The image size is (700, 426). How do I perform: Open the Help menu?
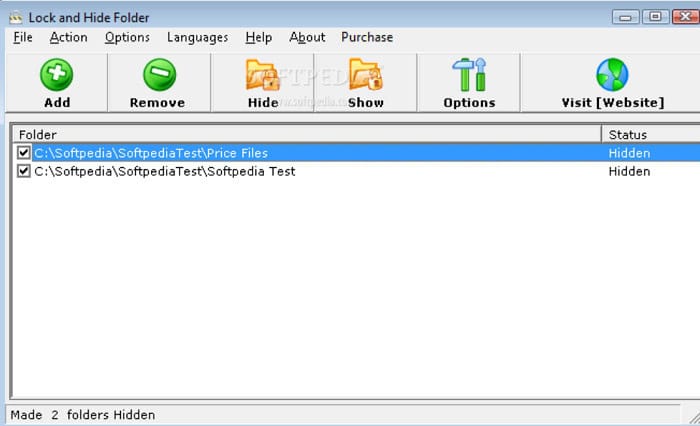point(258,38)
